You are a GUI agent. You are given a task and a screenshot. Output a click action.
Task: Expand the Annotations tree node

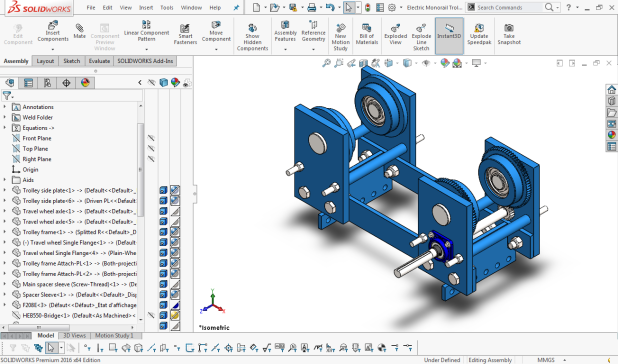[5, 107]
